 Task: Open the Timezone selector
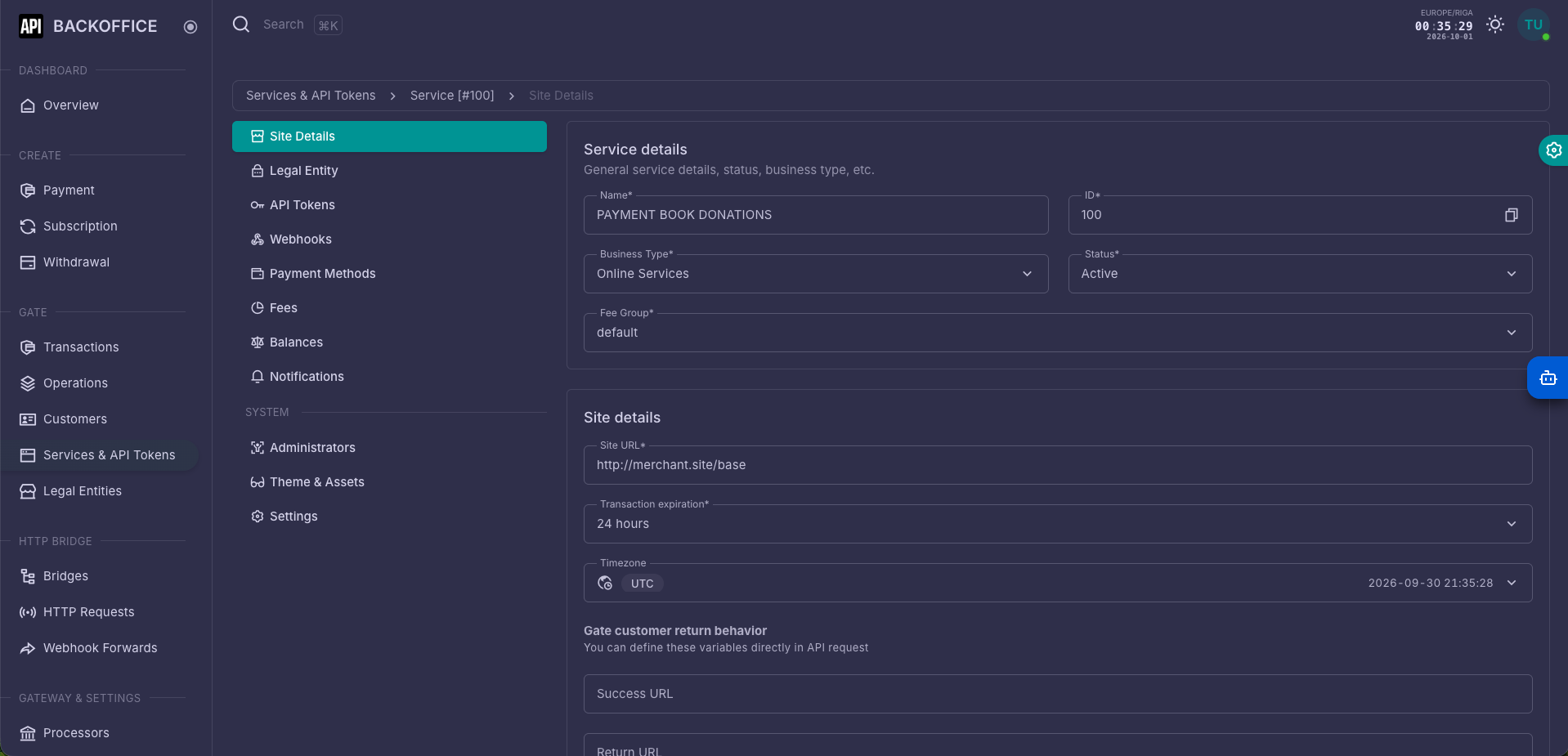(1058, 583)
